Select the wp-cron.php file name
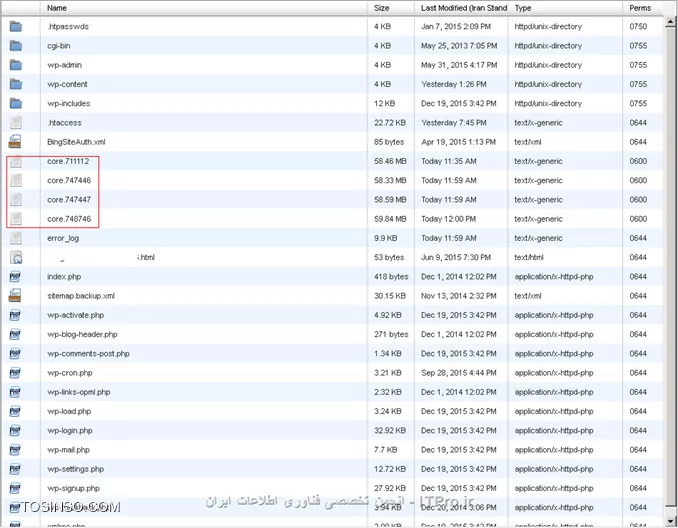Screen dimensions: 678x528 point(70,373)
